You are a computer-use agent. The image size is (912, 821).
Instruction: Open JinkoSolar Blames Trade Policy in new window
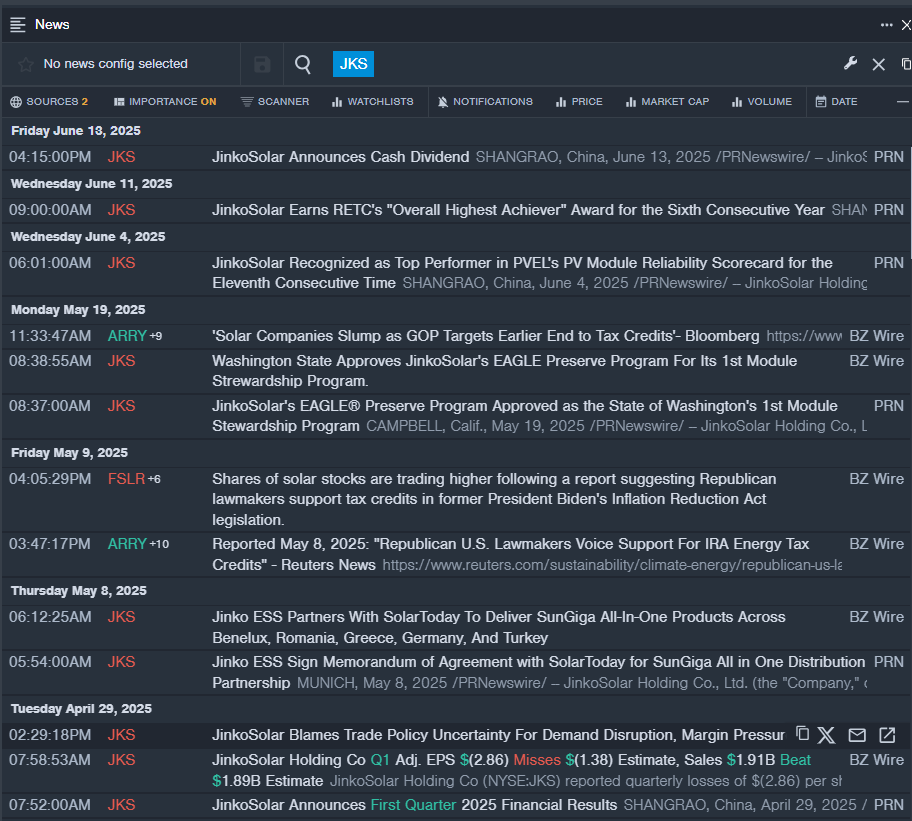[x=887, y=735]
